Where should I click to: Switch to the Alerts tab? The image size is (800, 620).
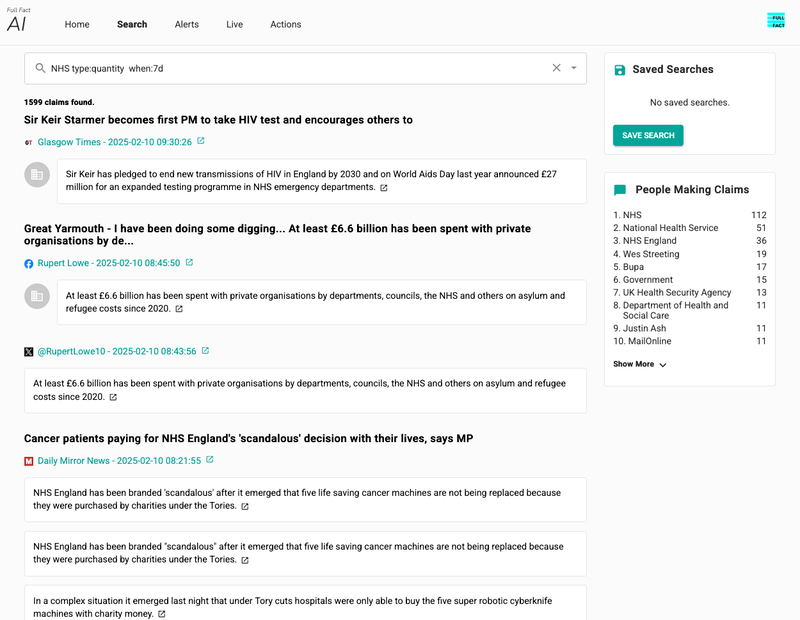tap(187, 24)
